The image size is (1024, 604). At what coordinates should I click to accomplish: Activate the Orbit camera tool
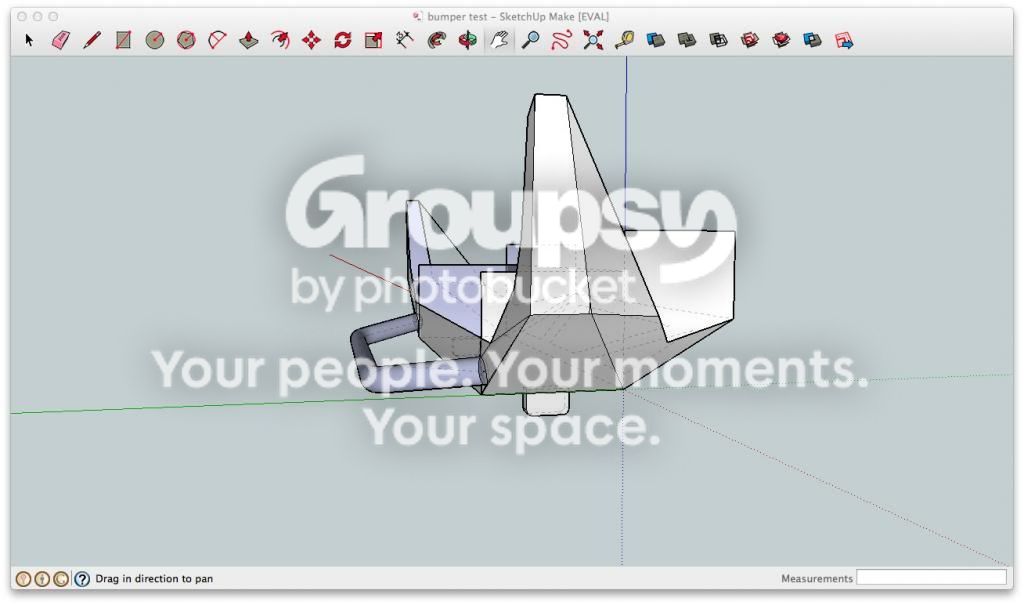(x=468, y=40)
